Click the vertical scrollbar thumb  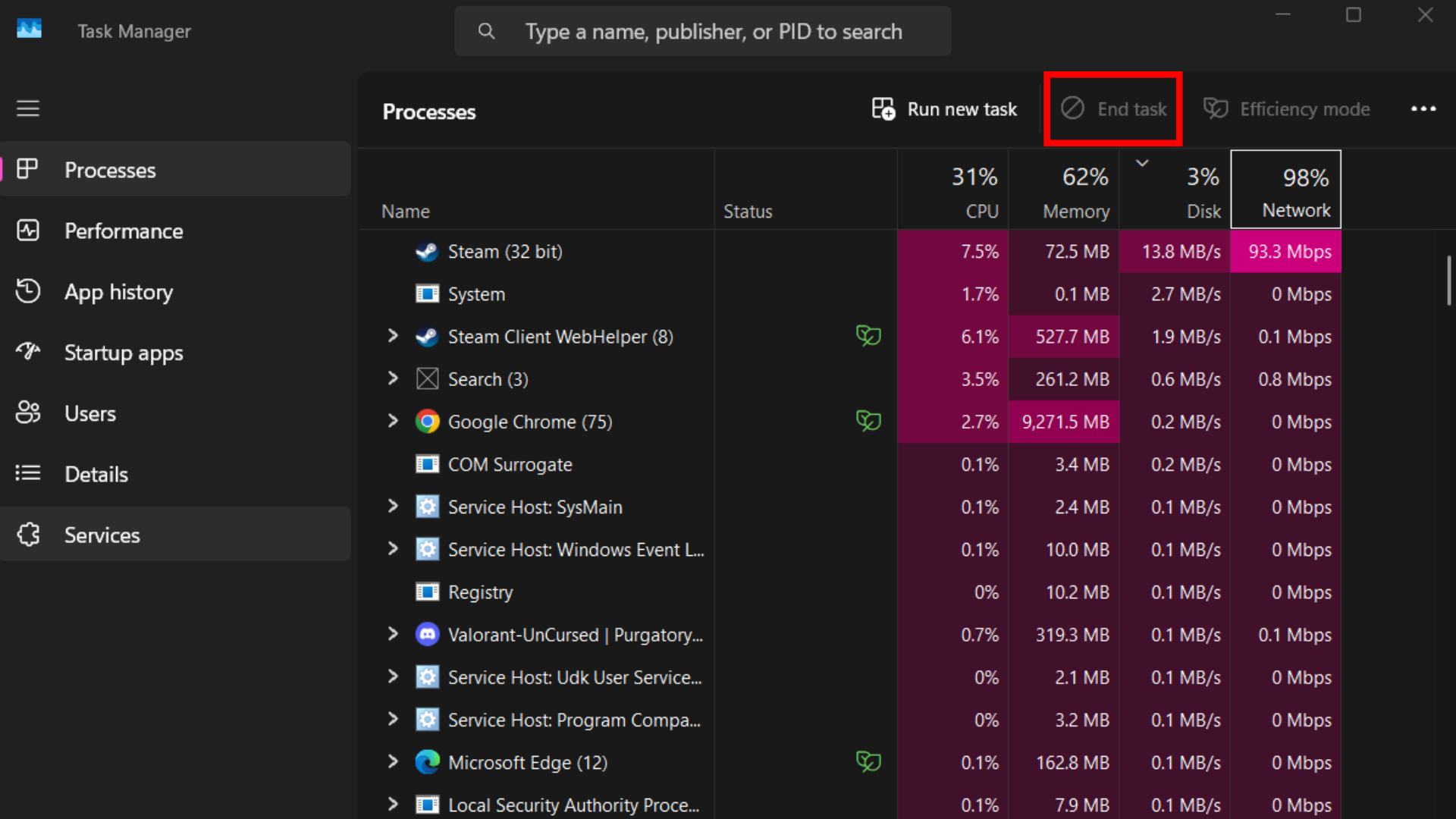[1449, 280]
